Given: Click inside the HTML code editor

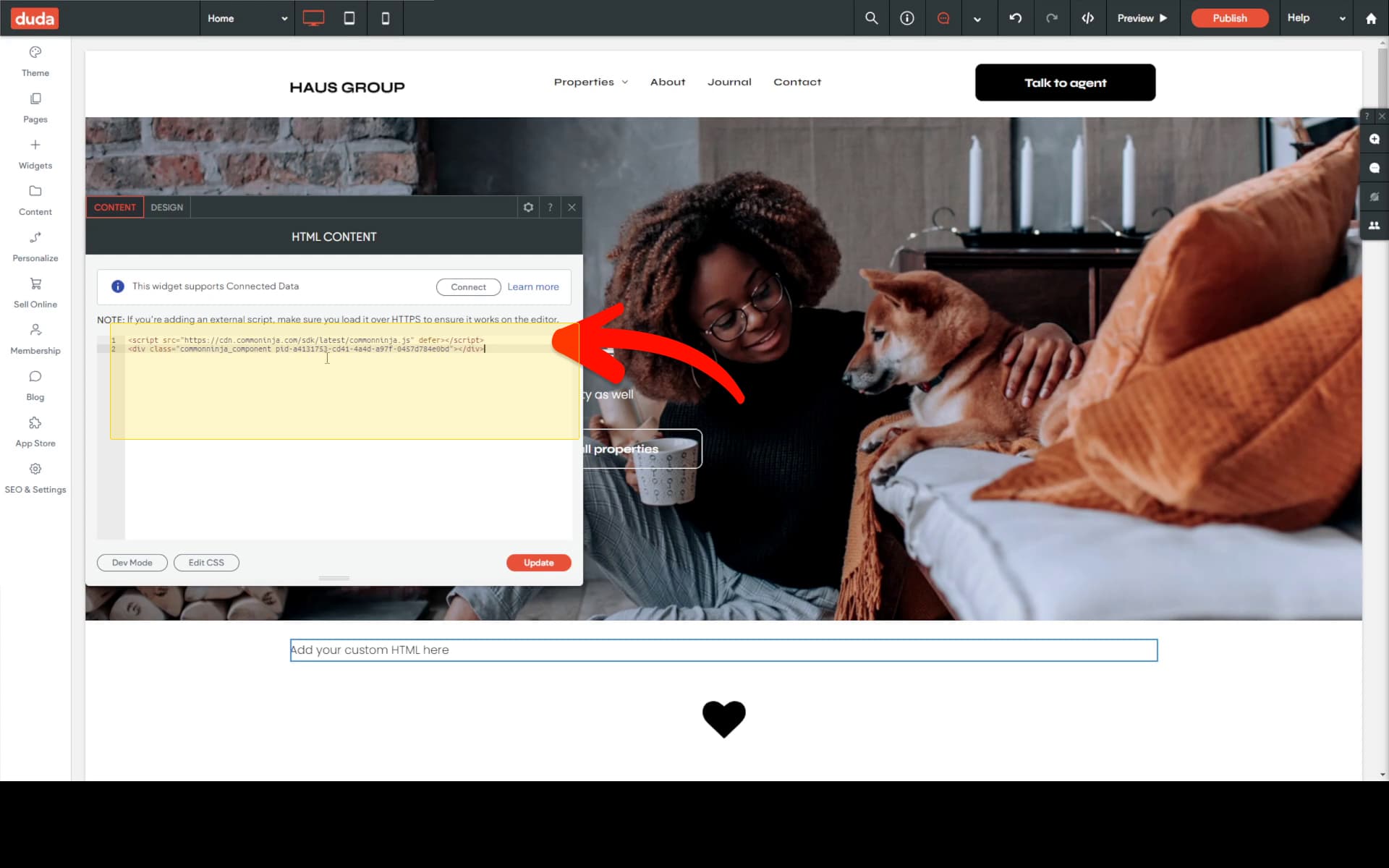Looking at the screenshot, I should click(334, 437).
